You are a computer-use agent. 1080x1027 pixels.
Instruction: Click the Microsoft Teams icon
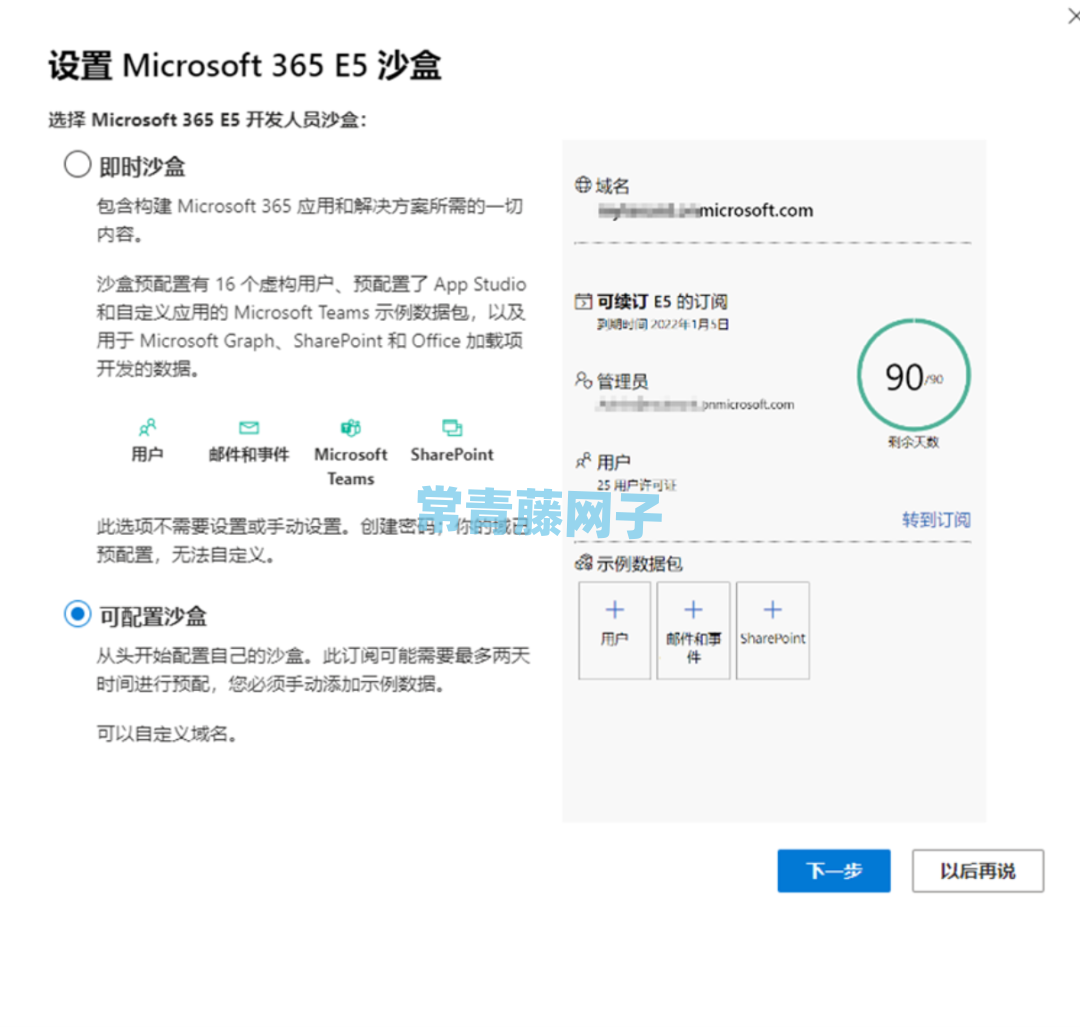tap(351, 428)
